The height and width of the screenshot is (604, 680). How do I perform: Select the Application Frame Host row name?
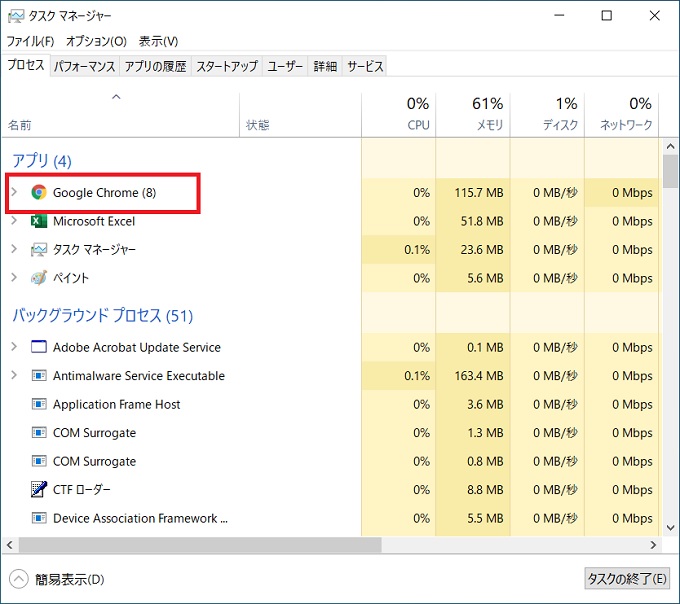(x=116, y=405)
